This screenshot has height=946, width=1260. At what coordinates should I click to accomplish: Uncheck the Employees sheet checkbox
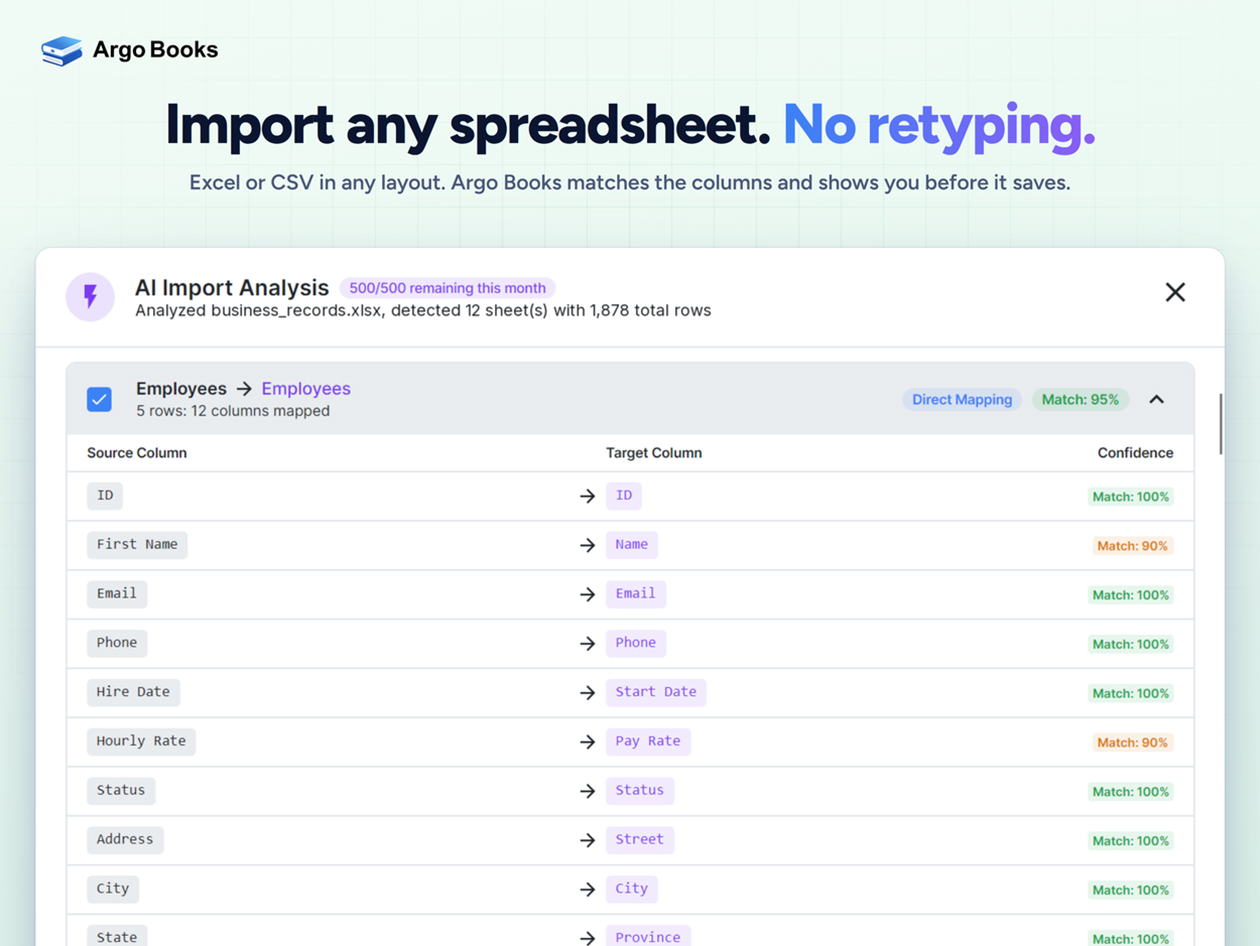tap(99, 399)
